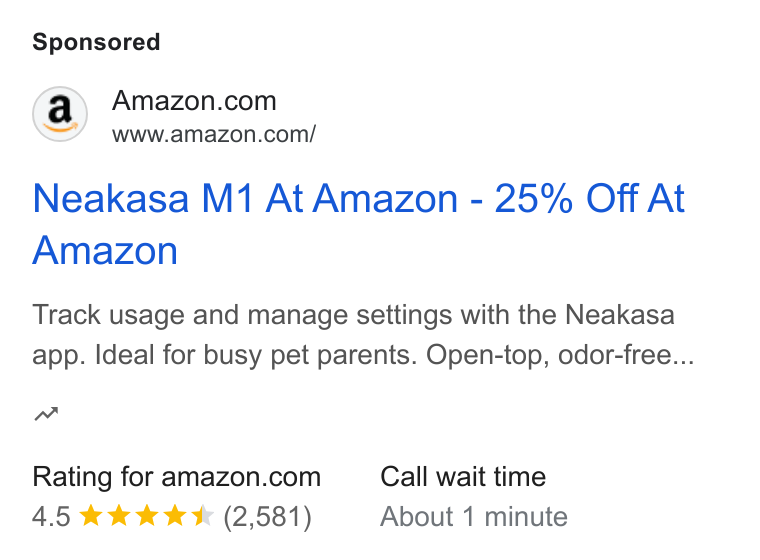Click the 4.5 rating number

(x=51, y=516)
